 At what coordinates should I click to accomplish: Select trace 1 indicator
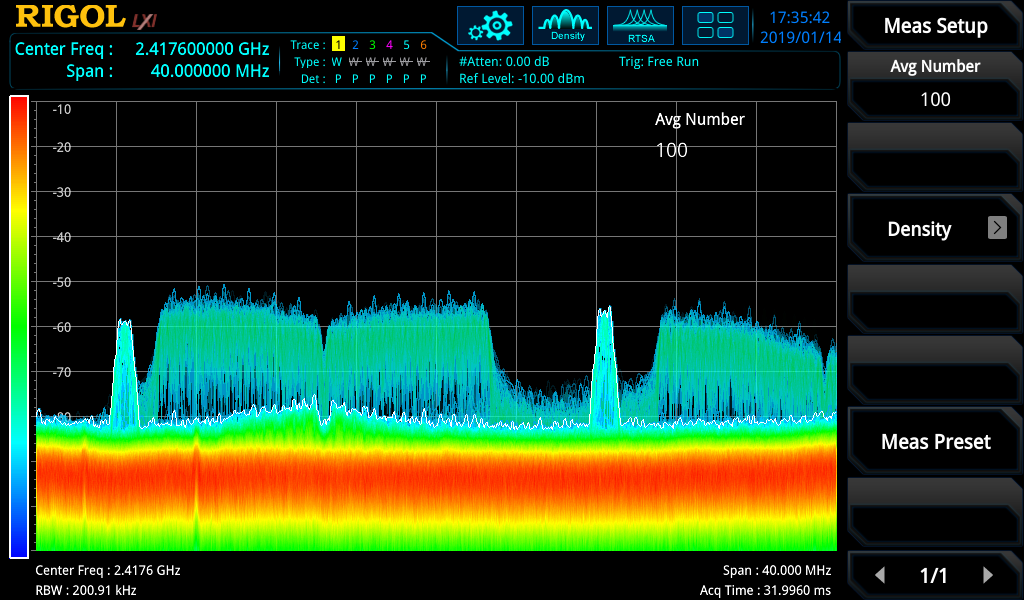[x=338, y=44]
